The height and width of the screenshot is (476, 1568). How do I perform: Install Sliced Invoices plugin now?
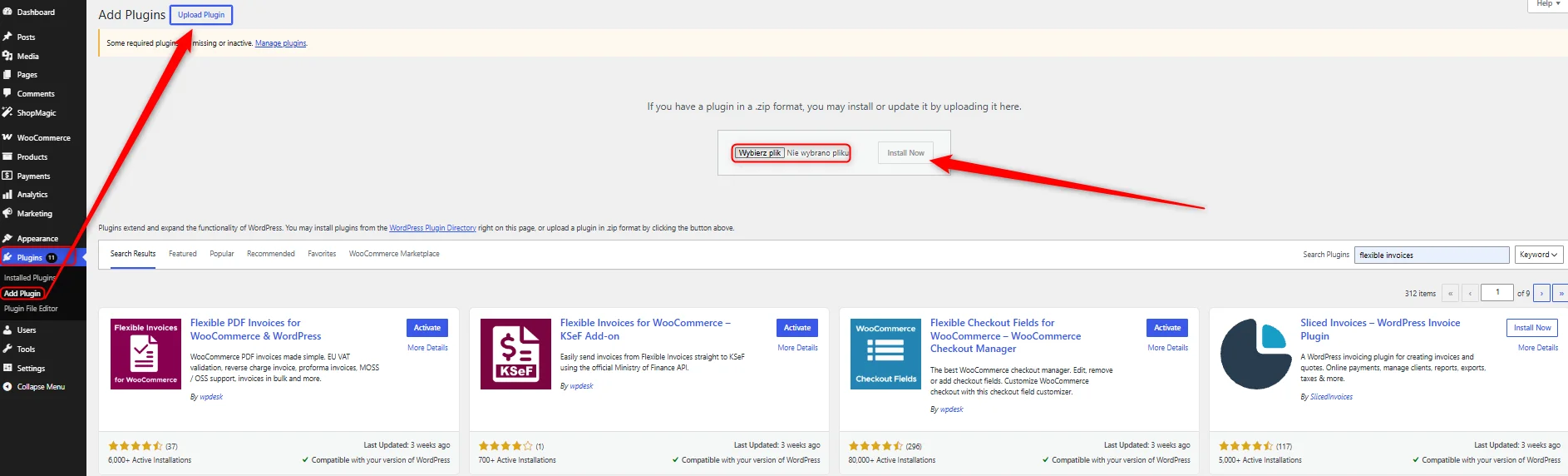[1532, 328]
